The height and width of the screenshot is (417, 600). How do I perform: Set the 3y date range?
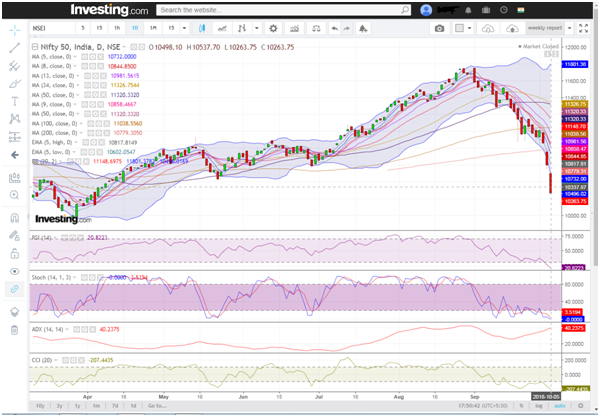point(59,406)
